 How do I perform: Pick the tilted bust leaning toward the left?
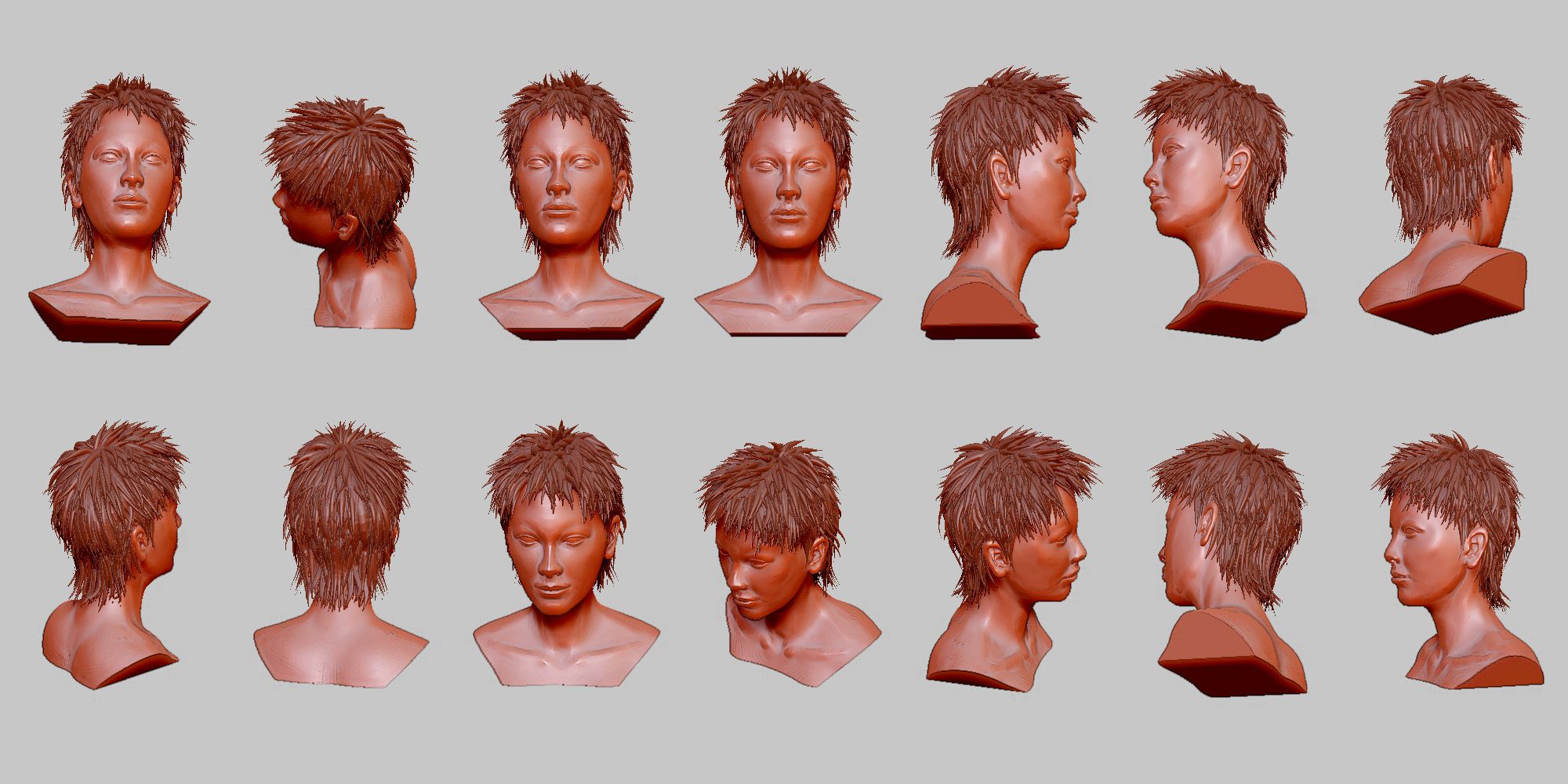tap(788, 564)
